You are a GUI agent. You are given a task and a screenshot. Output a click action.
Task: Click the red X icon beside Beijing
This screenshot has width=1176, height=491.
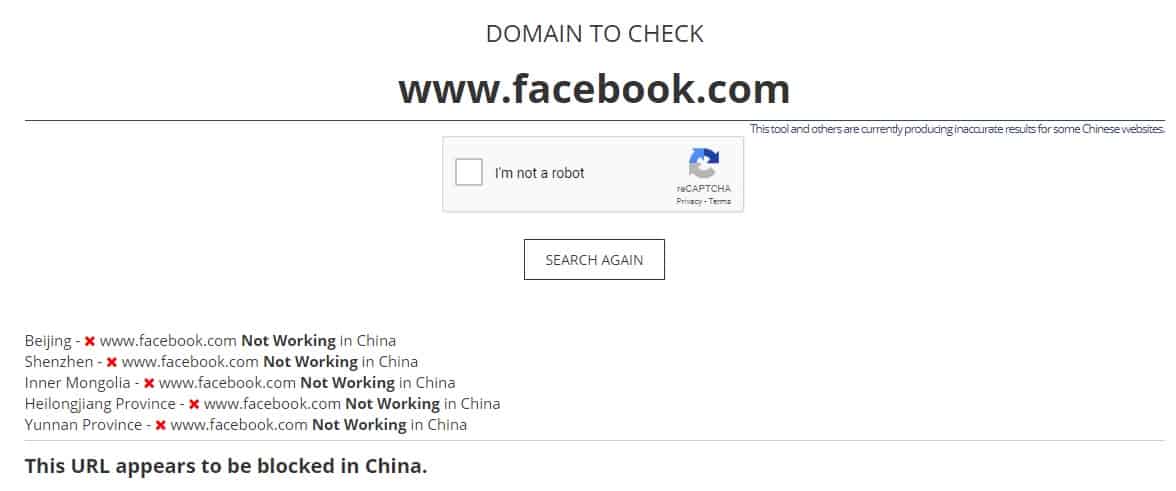[x=90, y=341]
